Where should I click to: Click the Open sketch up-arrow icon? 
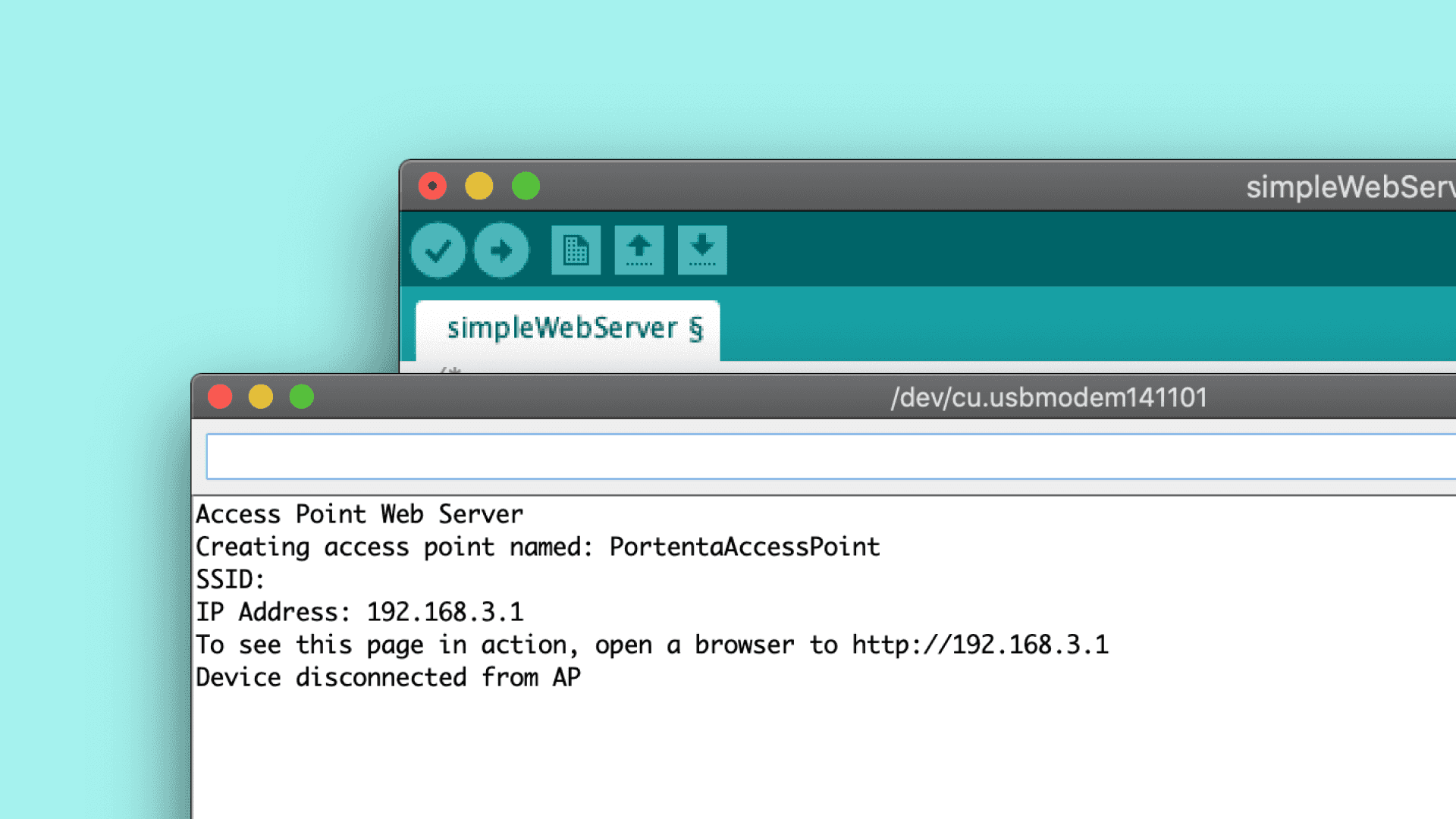tap(639, 250)
